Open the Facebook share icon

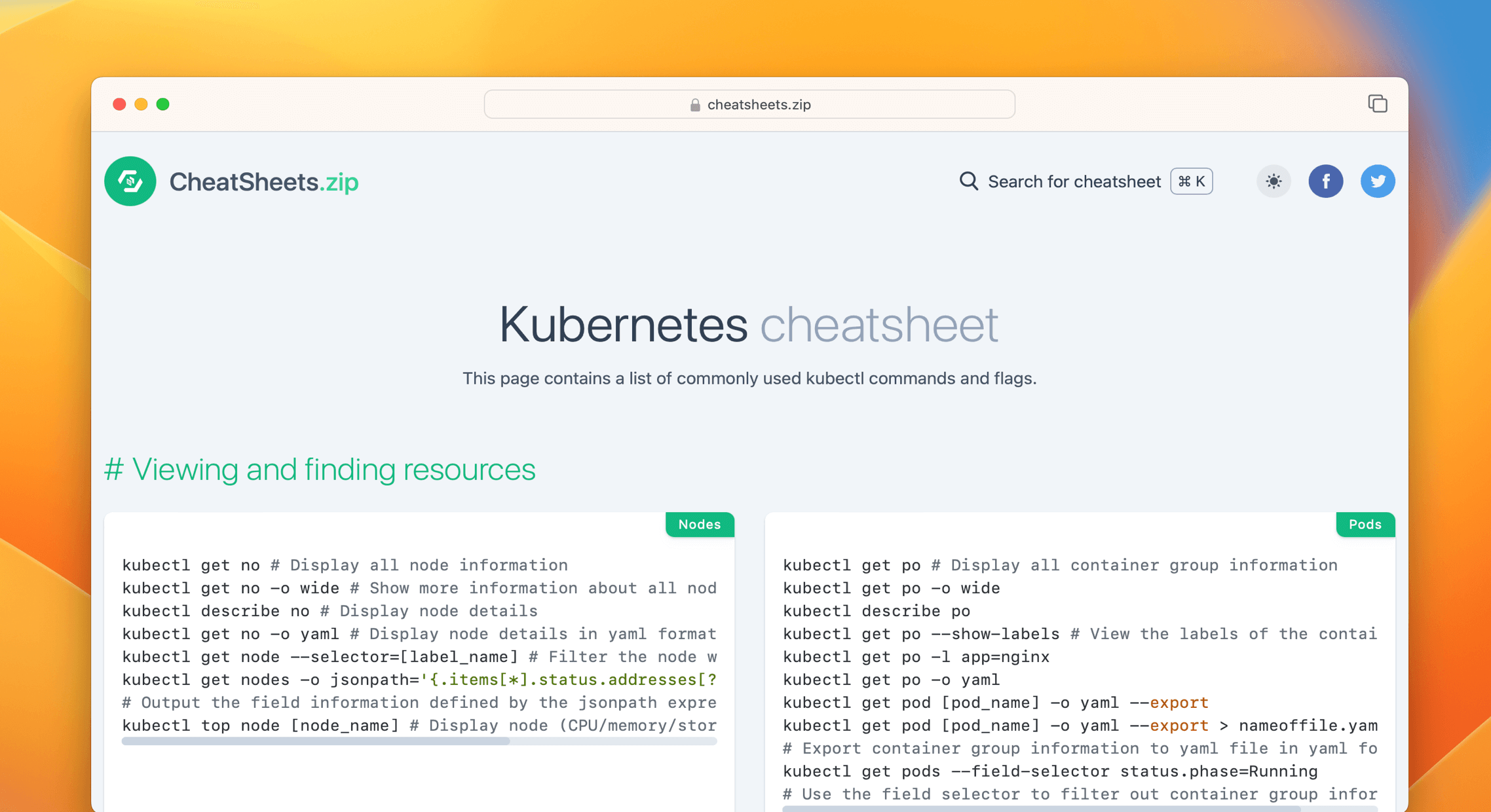[x=1325, y=181]
